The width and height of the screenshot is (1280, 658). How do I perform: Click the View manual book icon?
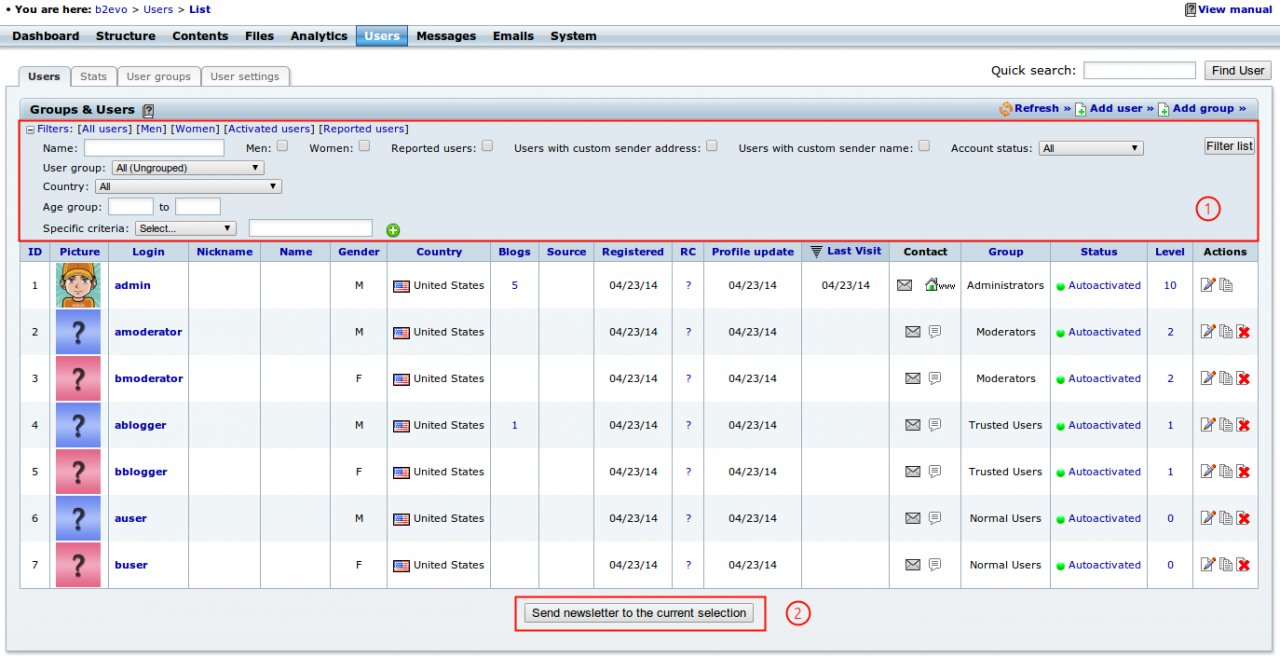point(1190,10)
